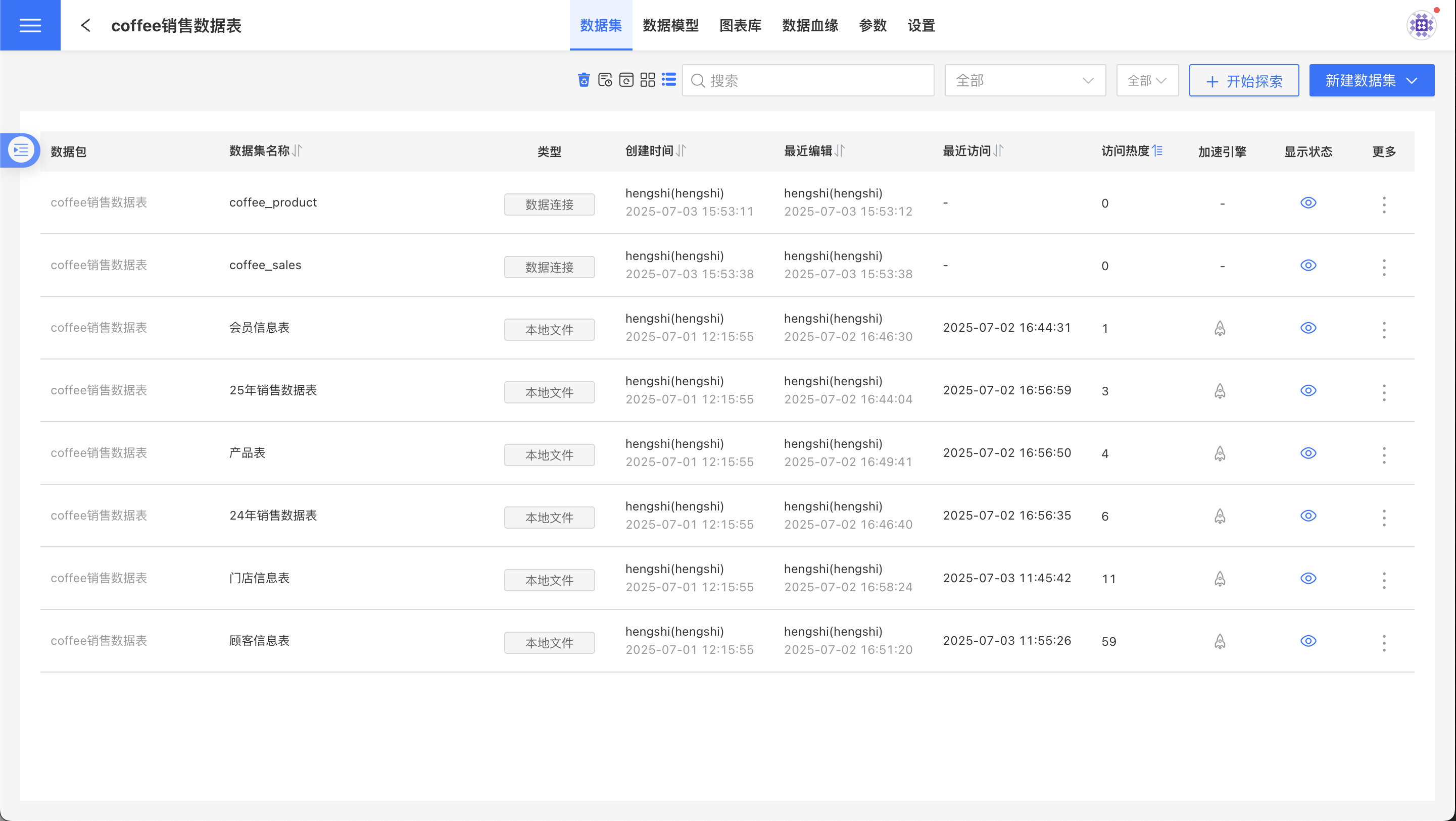Open the small 全部 dropdown
Image resolution: width=1456 pixels, height=821 pixels.
pyautogui.click(x=1147, y=81)
